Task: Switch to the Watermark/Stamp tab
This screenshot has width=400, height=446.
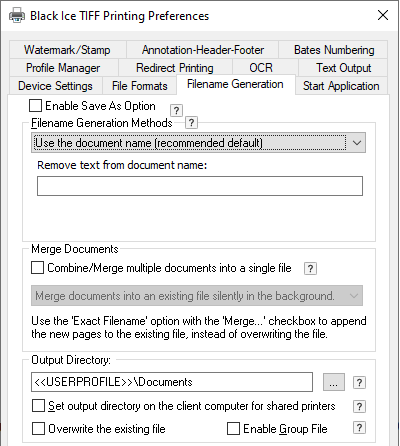Action: tap(67, 50)
